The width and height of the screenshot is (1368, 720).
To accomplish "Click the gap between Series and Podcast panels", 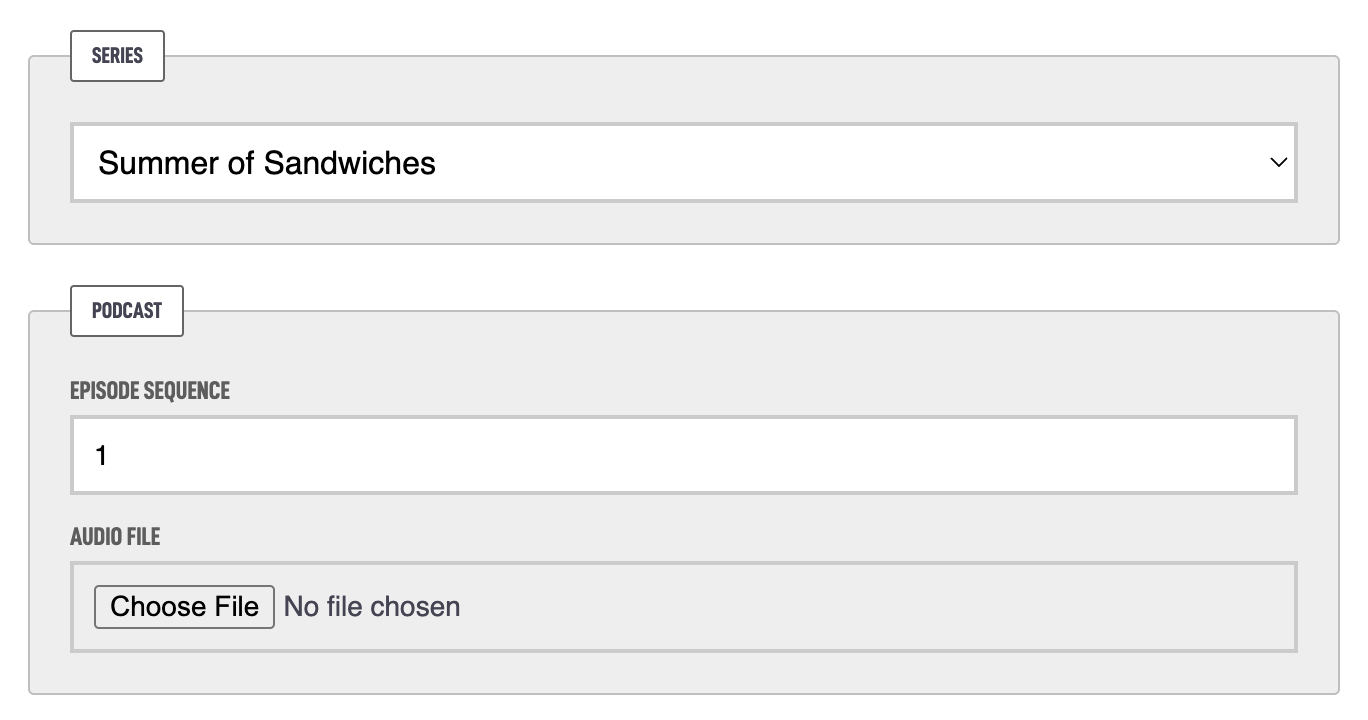I will [x=683, y=268].
